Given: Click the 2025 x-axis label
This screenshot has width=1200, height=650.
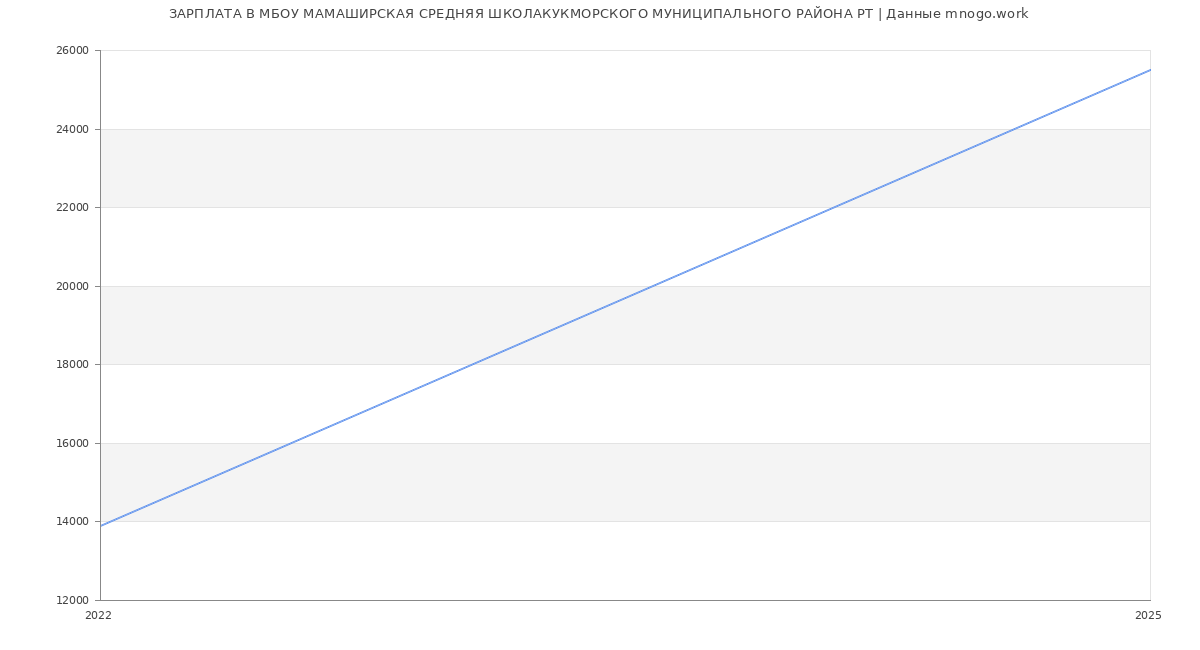Looking at the screenshot, I should click(x=1148, y=616).
